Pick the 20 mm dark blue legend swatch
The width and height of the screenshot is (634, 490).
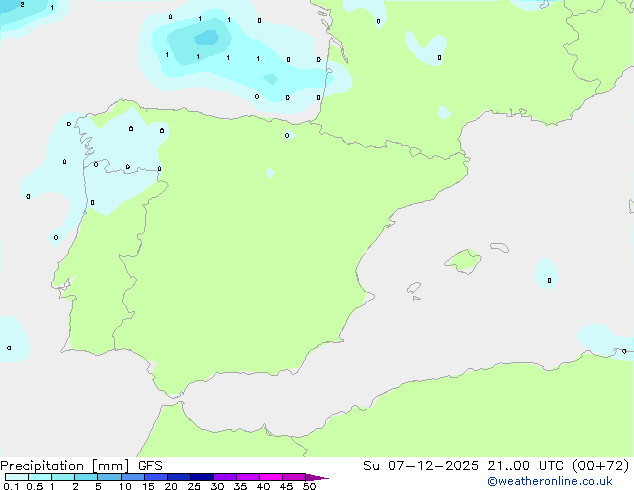pyautogui.click(x=179, y=477)
